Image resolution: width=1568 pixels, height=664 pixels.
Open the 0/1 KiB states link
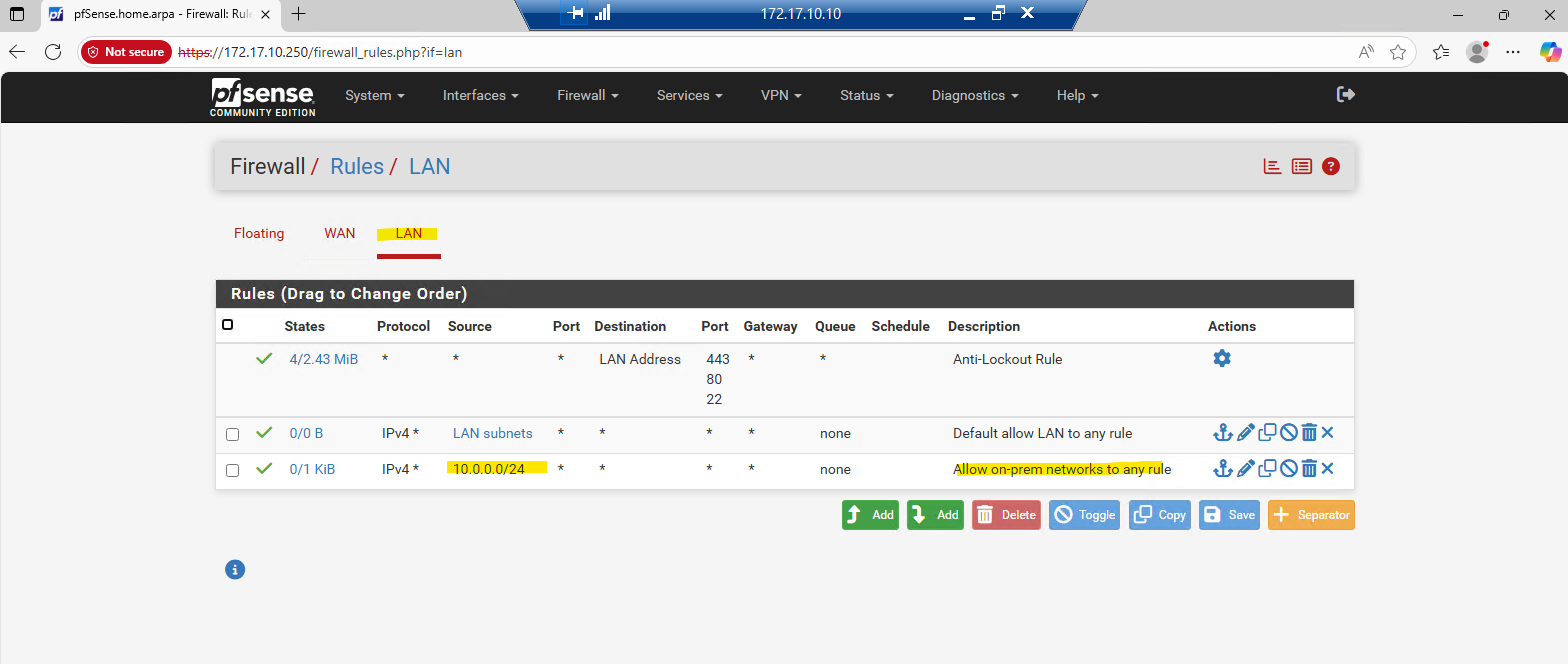312,469
